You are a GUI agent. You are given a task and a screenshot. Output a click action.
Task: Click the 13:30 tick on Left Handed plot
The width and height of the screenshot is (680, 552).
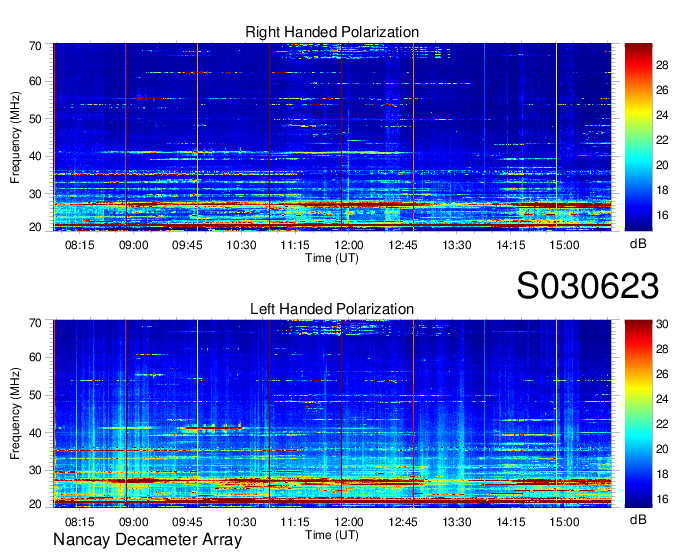pos(457,522)
